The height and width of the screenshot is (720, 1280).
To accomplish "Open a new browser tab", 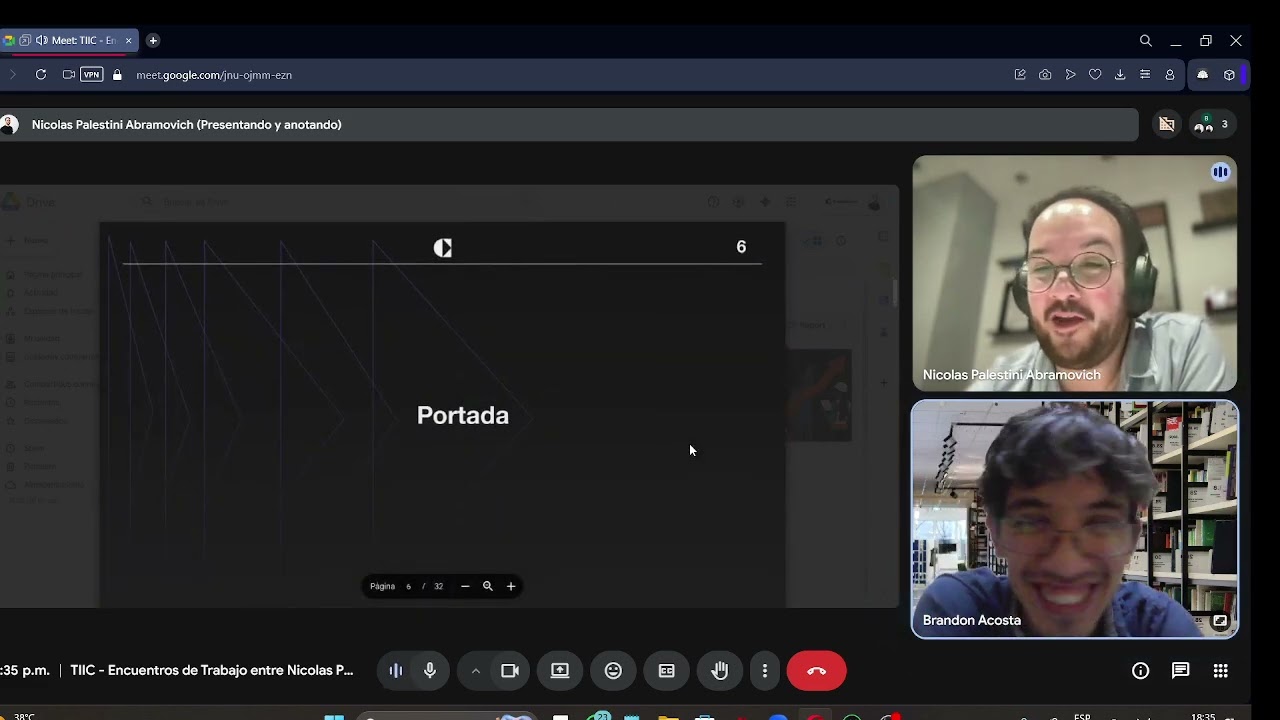I will pyautogui.click(x=153, y=41).
